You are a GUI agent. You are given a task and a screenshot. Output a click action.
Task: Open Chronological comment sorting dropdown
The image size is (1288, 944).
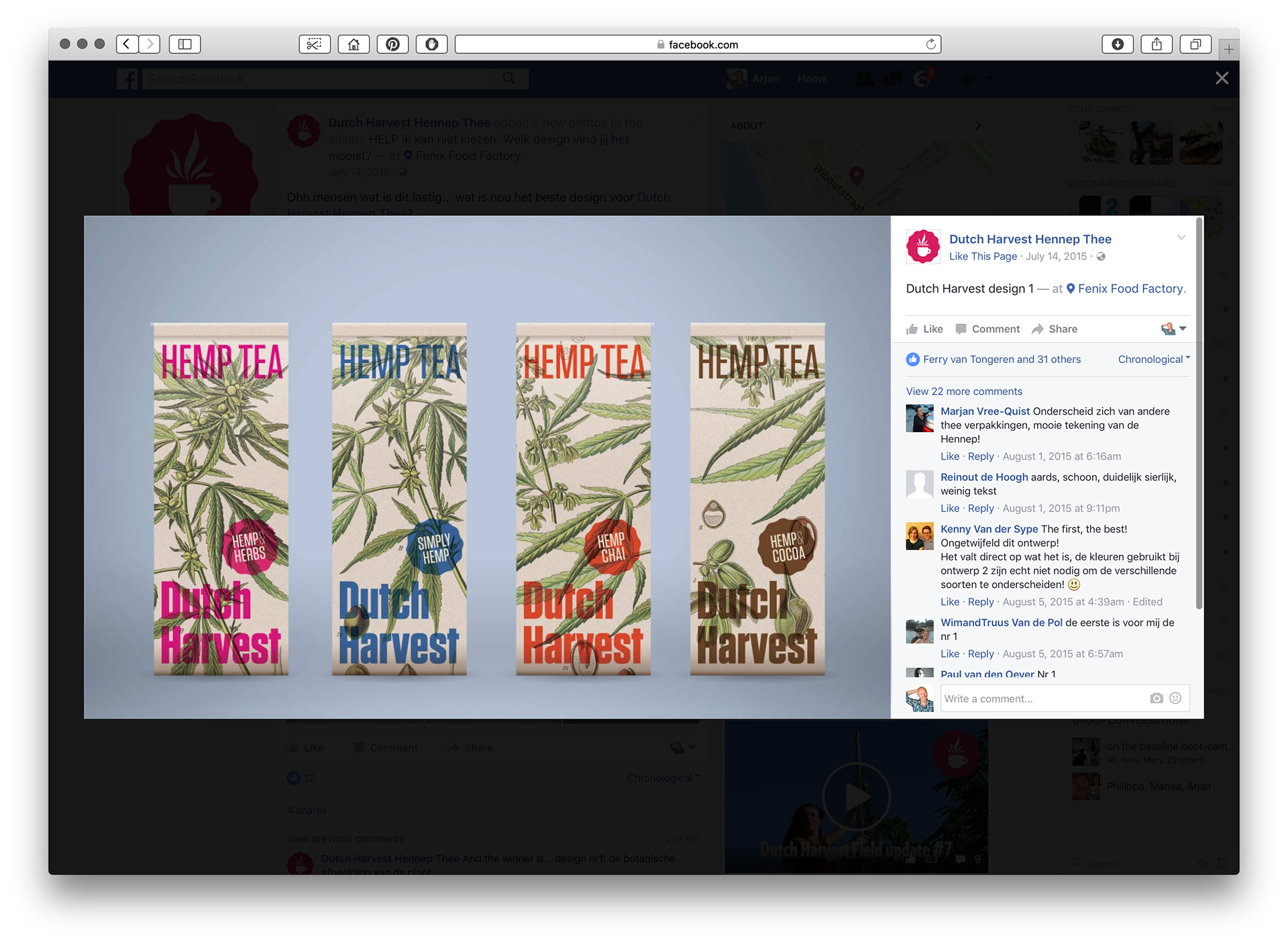[1154, 359]
